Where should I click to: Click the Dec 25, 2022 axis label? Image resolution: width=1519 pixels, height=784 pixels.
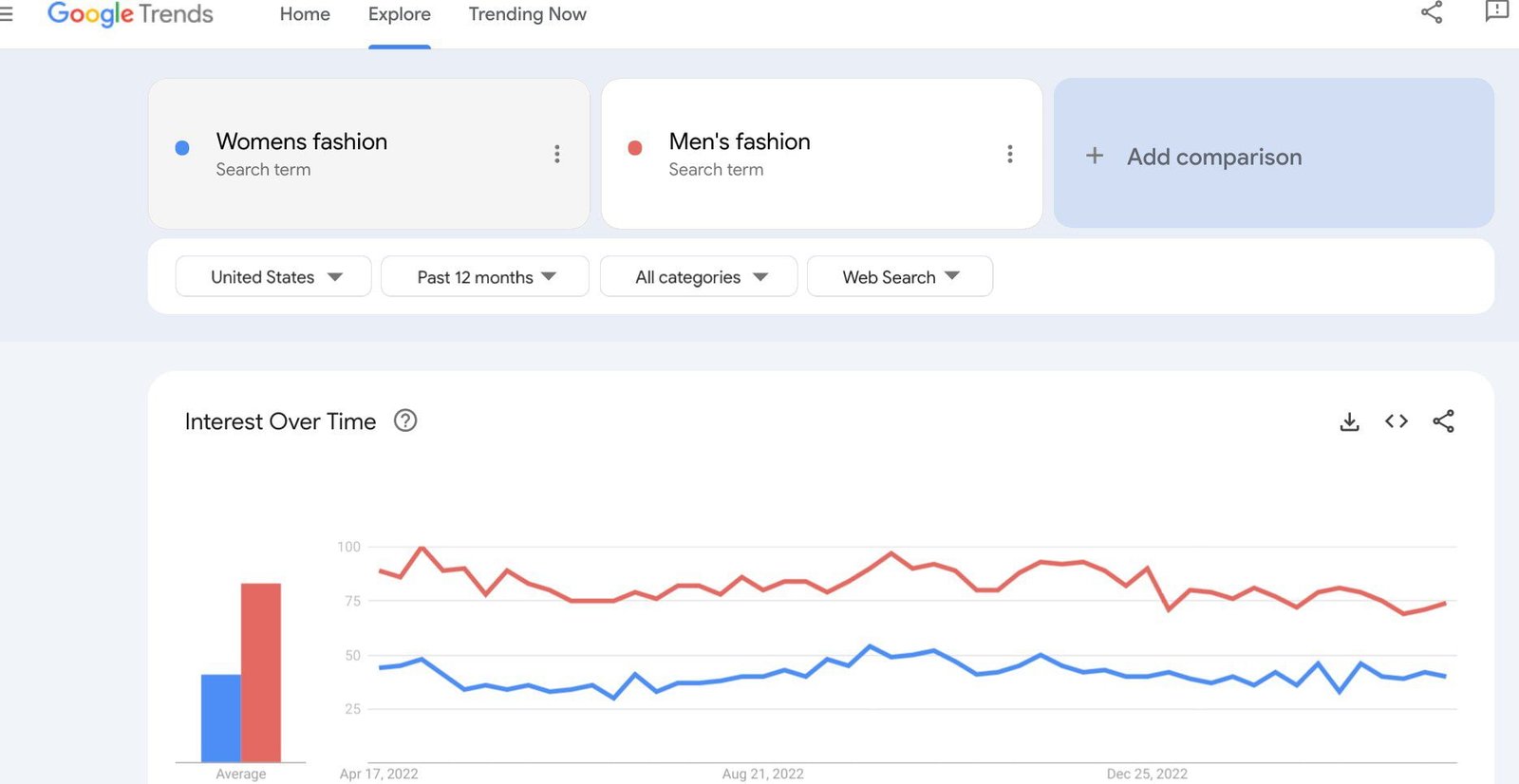point(1147,774)
